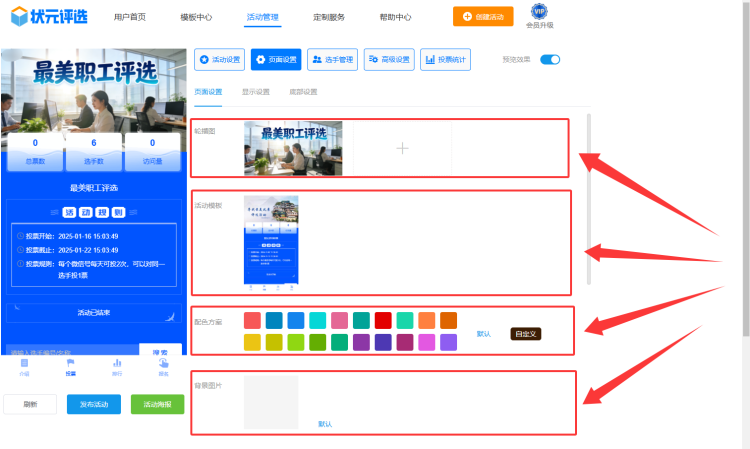Click the 投票开始 date line
Image resolution: width=750 pixels, height=449 pixels.
click(x=67, y=236)
